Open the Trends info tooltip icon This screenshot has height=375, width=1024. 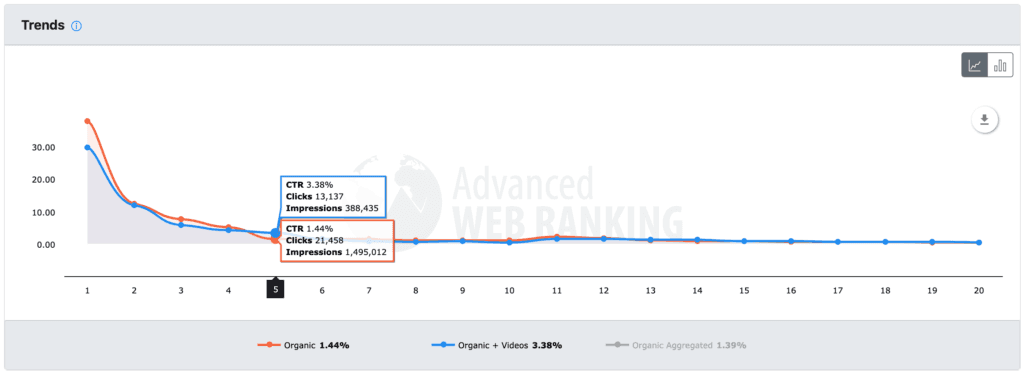click(x=76, y=26)
